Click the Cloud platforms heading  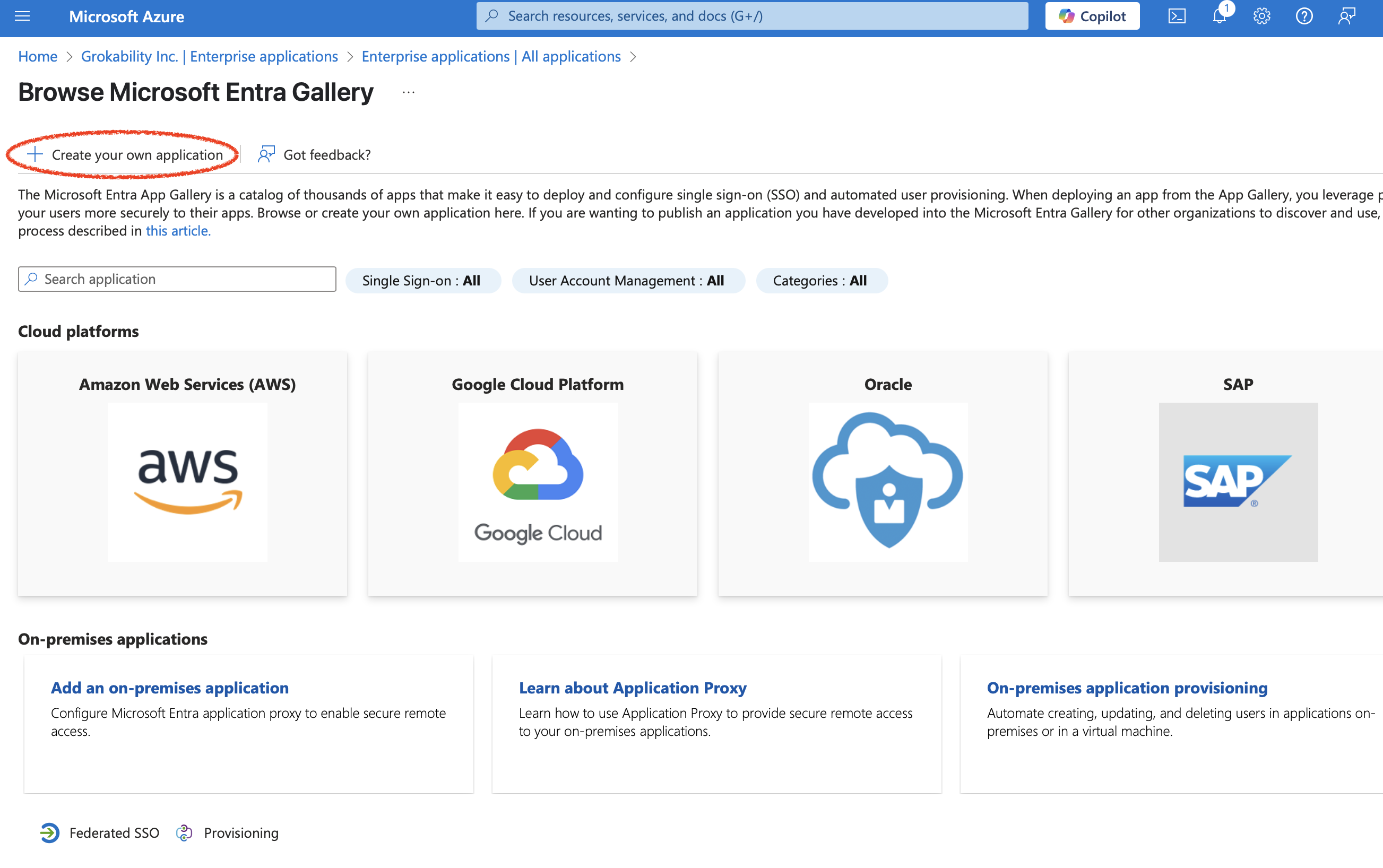[79, 331]
